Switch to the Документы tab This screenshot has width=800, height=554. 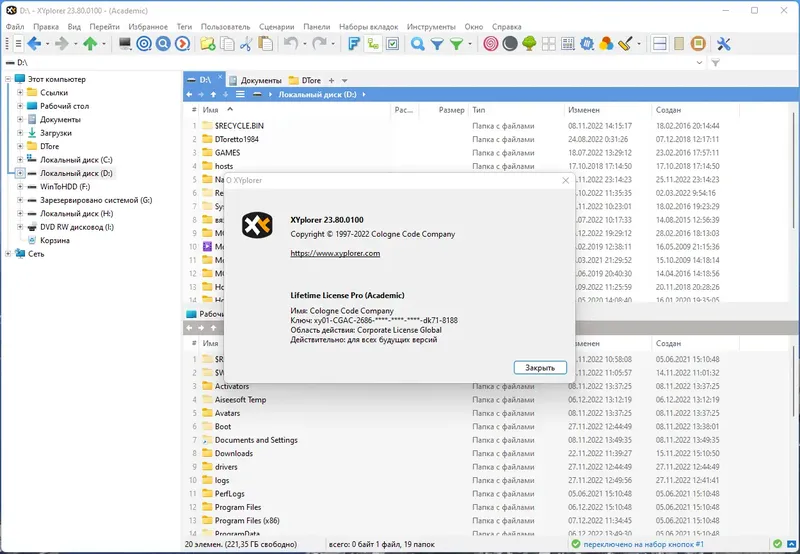coord(255,80)
